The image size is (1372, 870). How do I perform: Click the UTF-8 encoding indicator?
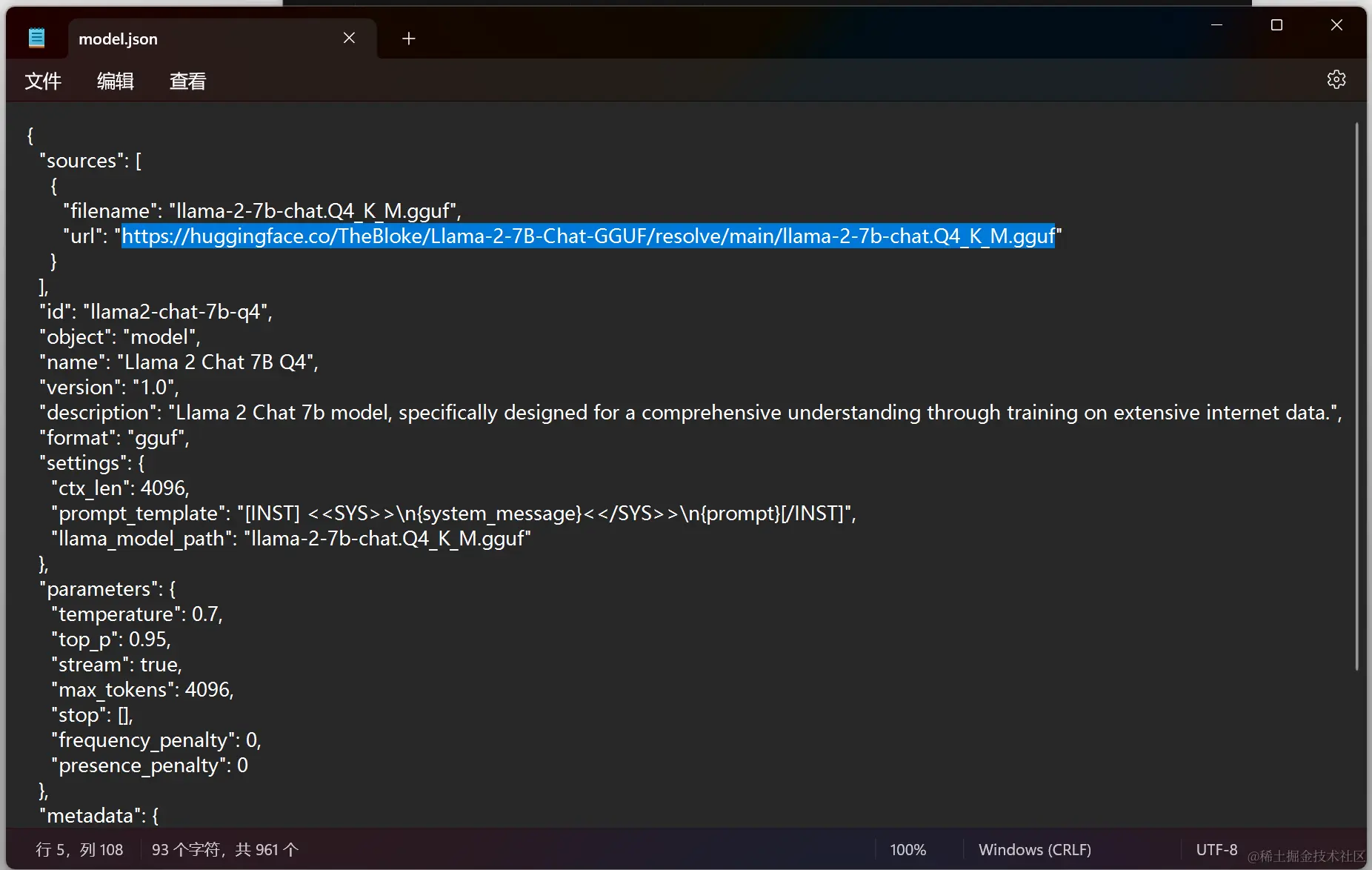[x=1216, y=849]
